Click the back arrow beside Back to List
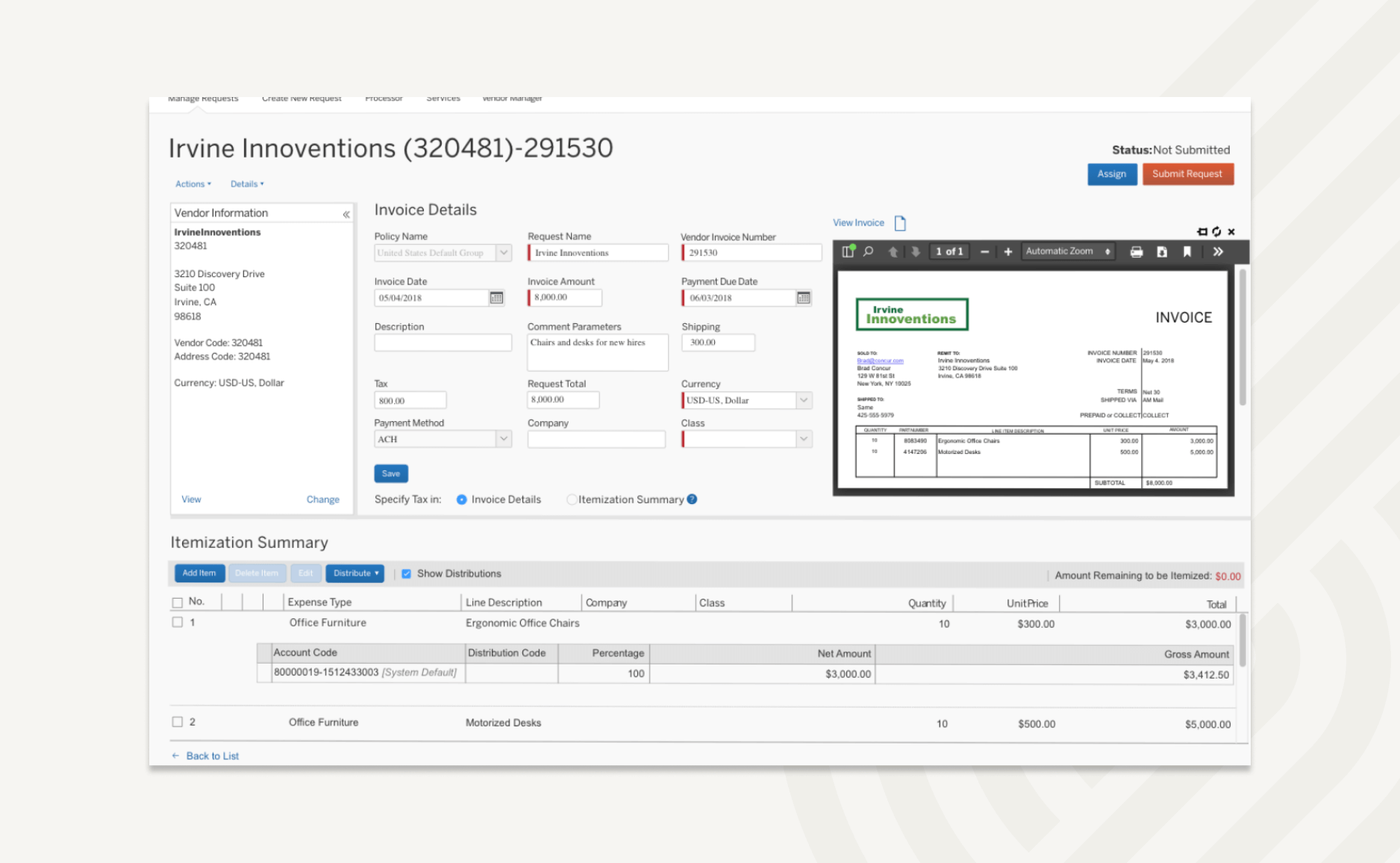Viewport: 1400px width, 863px height. coord(175,755)
